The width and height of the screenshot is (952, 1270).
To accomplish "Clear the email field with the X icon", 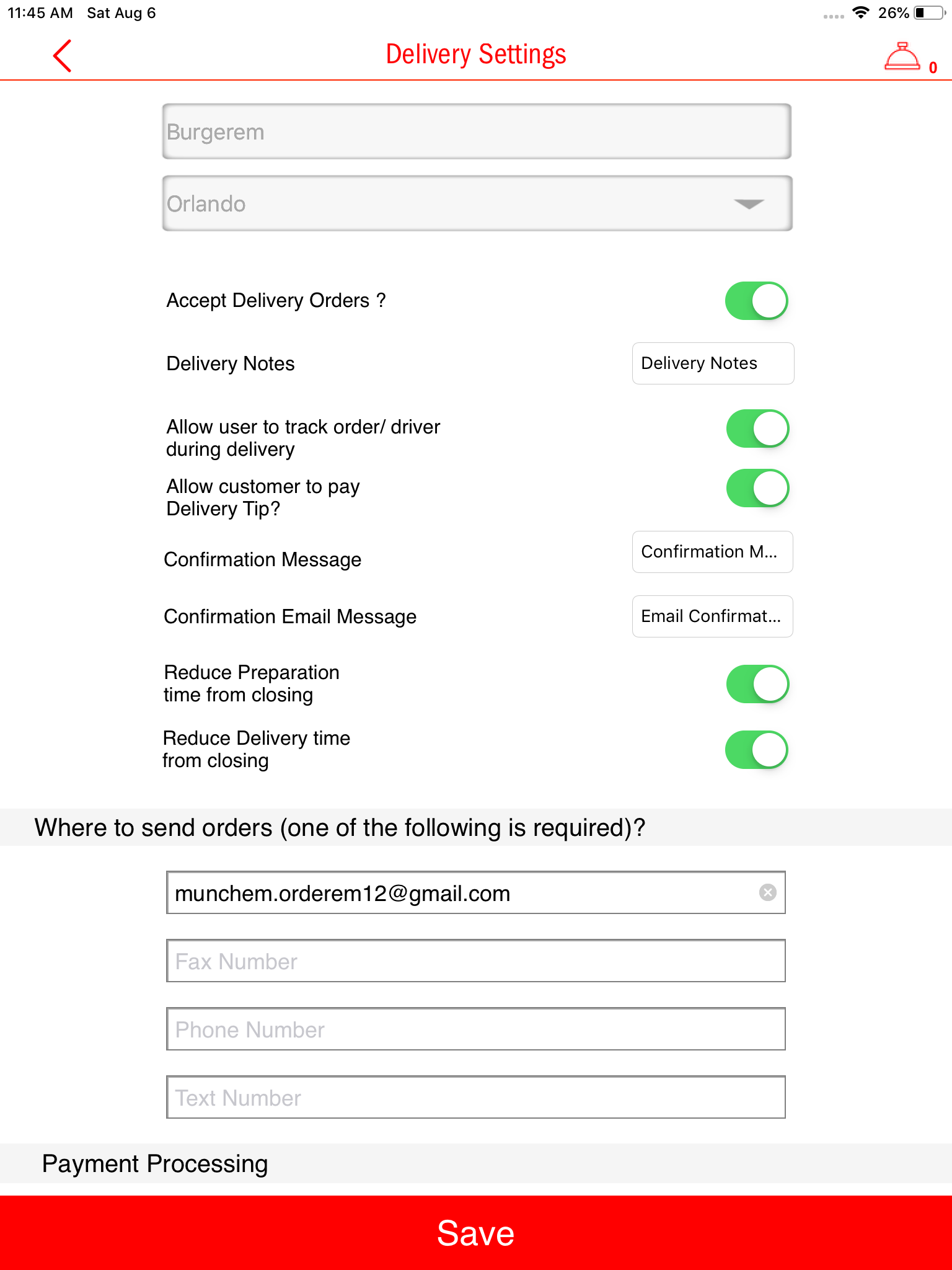I will [x=767, y=892].
